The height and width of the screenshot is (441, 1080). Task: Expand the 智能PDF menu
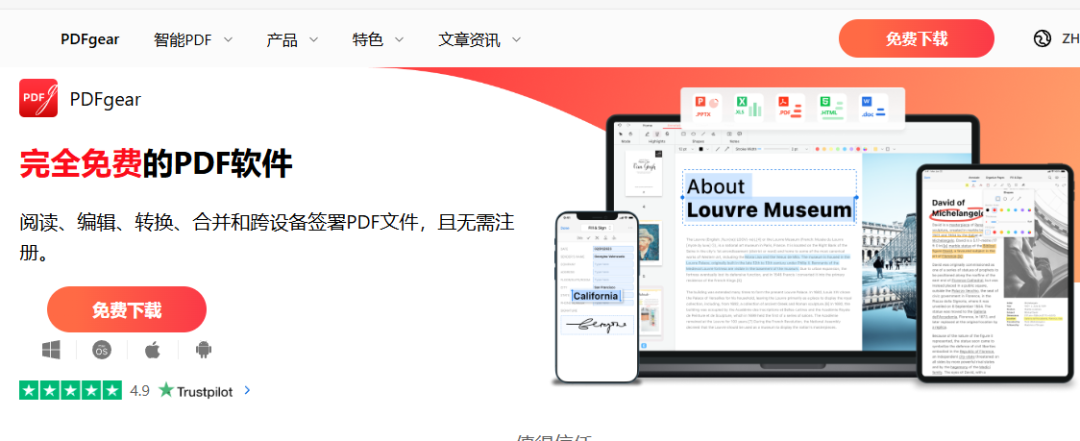pos(193,40)
